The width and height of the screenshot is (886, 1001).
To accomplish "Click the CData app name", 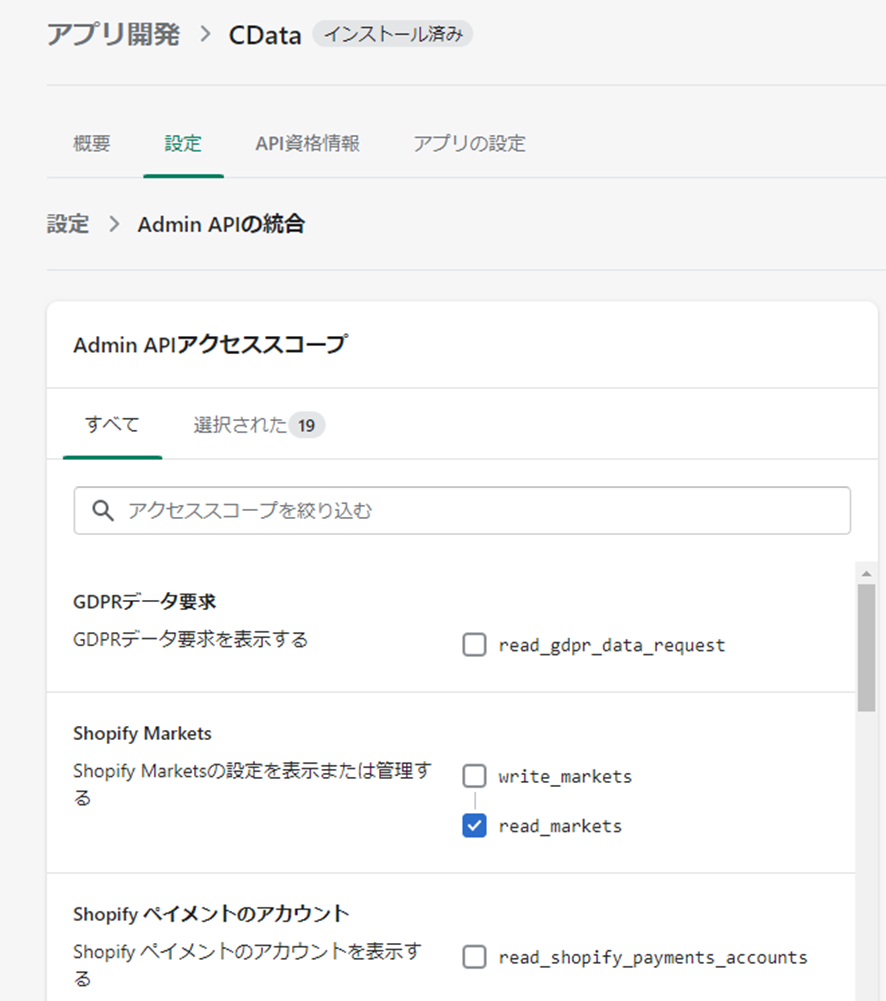I will 265,34.
